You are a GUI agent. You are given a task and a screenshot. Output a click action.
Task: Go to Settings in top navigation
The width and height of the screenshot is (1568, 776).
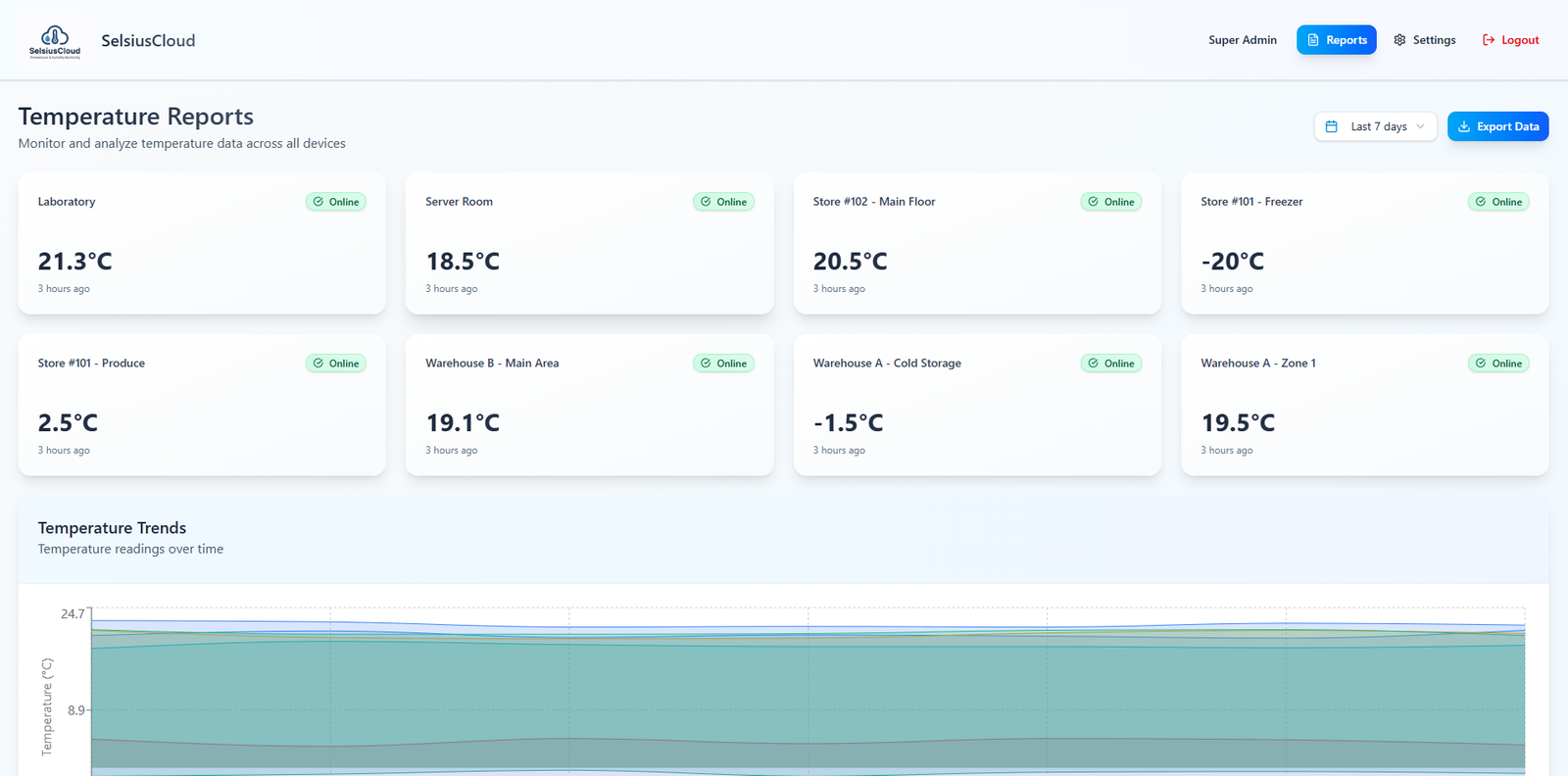(1424, 40)
